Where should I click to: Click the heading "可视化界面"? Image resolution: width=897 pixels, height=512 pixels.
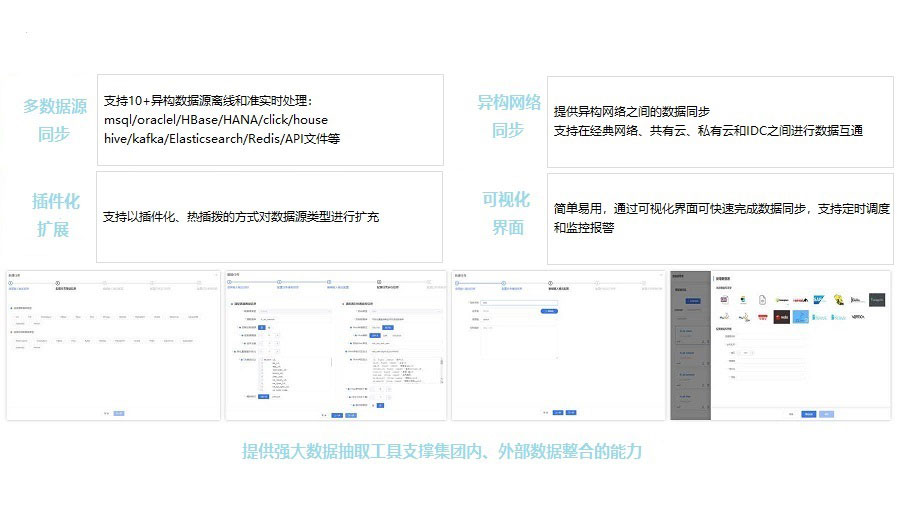pos(507,213)
